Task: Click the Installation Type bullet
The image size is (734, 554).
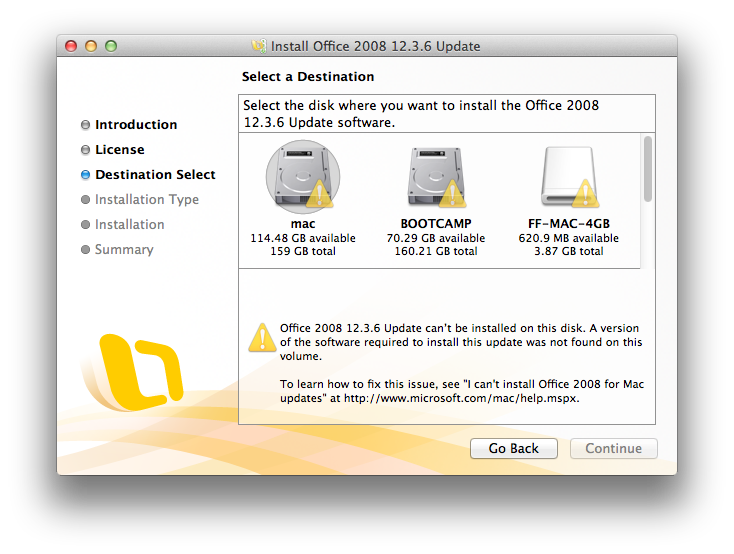Action: coord(85,199)
